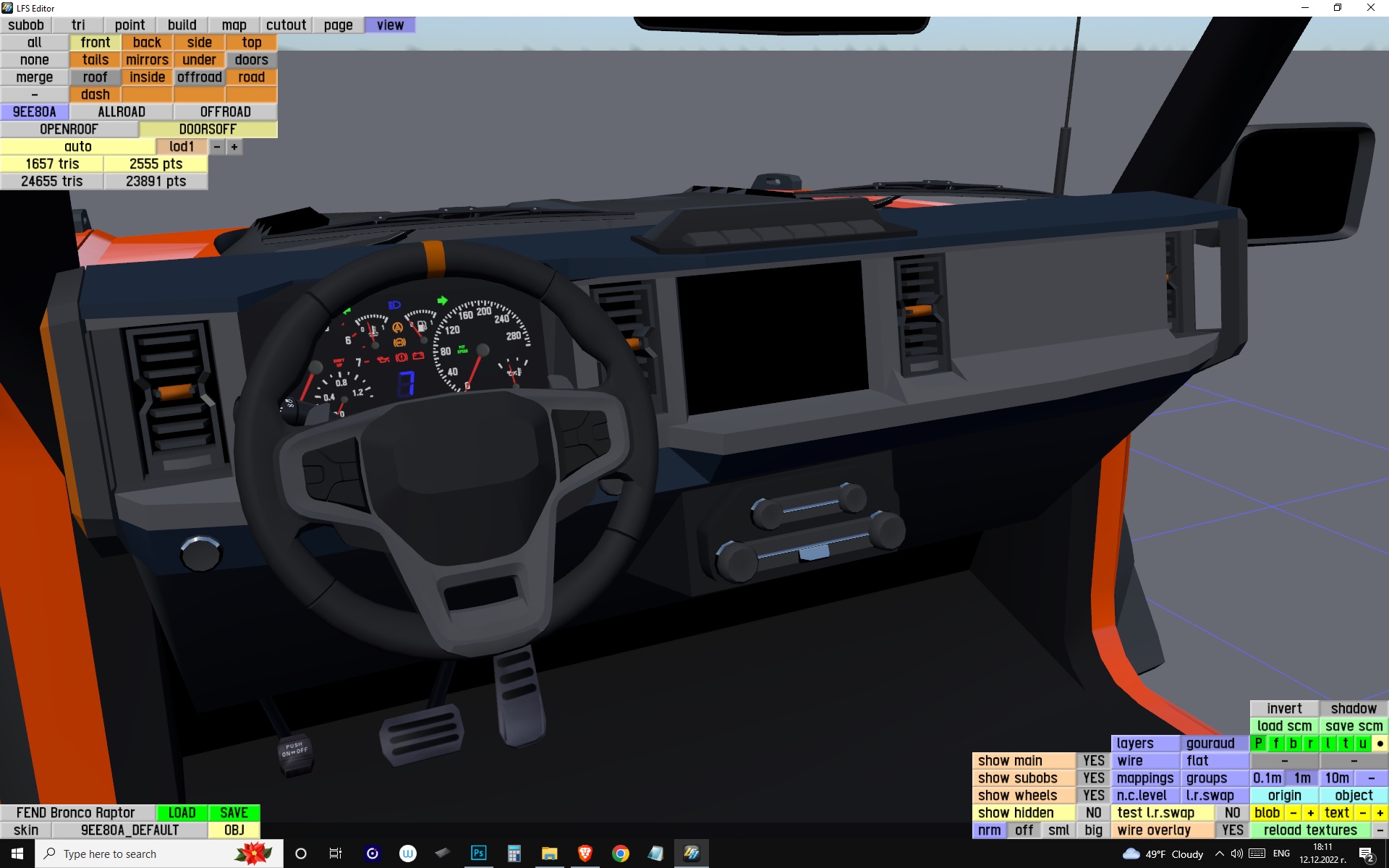Click the 'f' front view button
Screen dimensions: 1389x868
pyautogui.click(x=1275, y=743)
